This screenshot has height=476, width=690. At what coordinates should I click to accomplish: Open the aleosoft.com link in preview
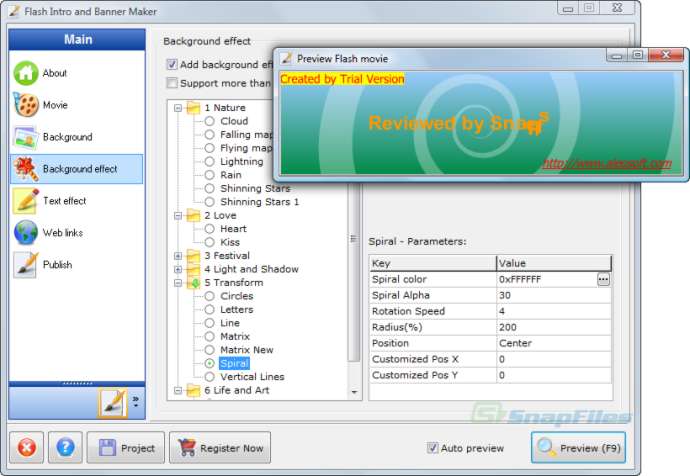607,163
